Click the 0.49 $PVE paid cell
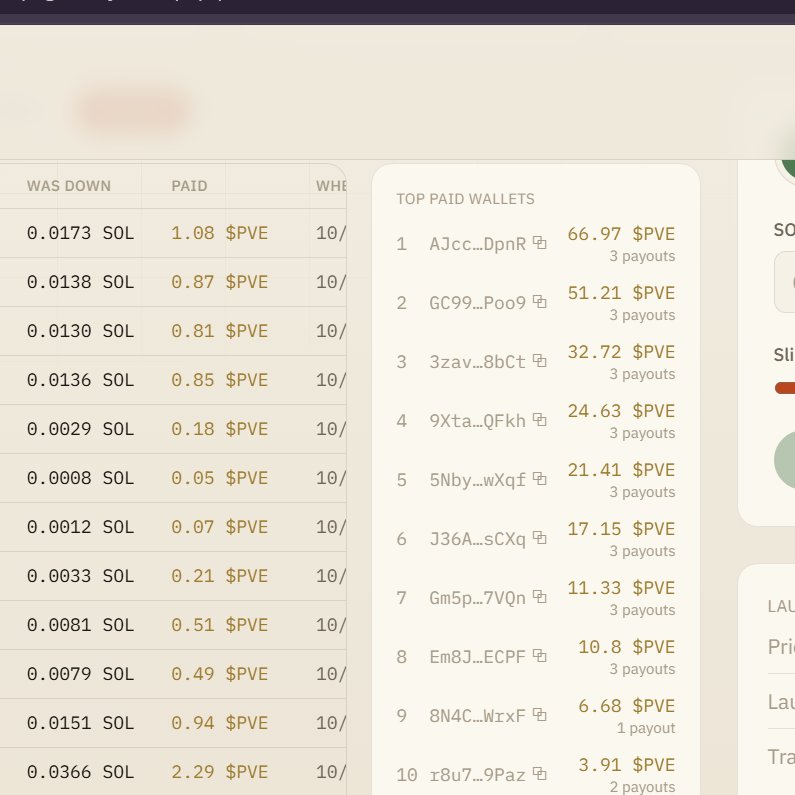This screenshot has width=795, height=795. click(220, 674)
